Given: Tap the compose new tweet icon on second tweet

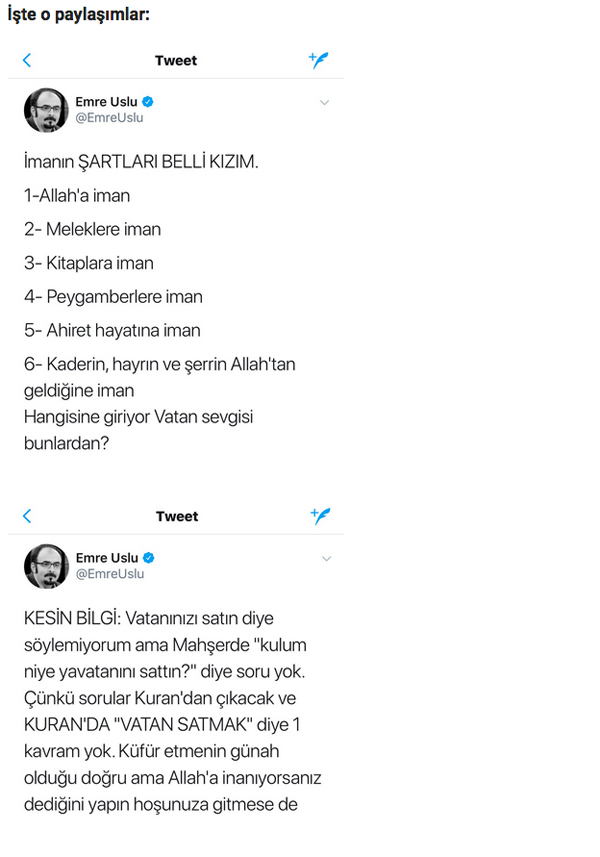Looking at the screenshot, I should (319, 516).
